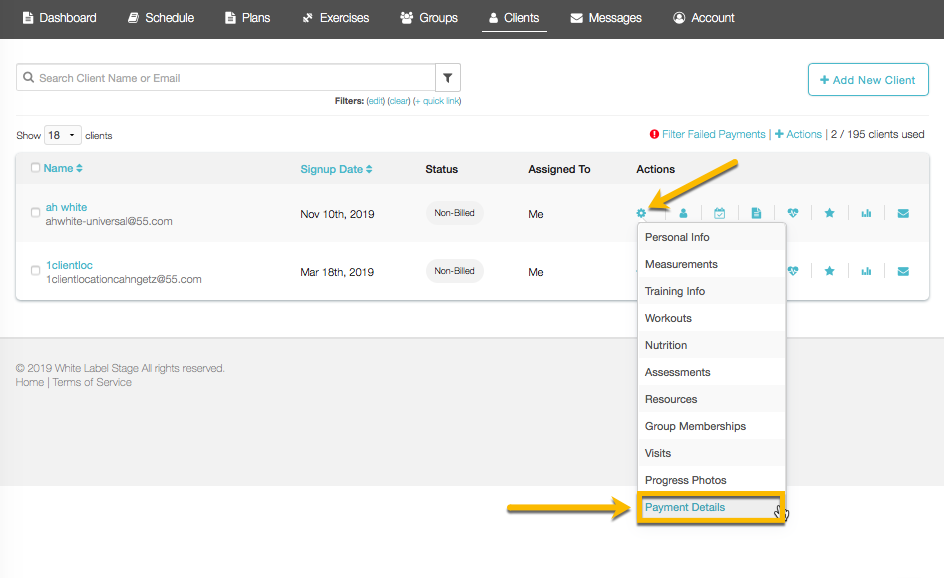Click the envelope message icon for 1clientloc

903,271
